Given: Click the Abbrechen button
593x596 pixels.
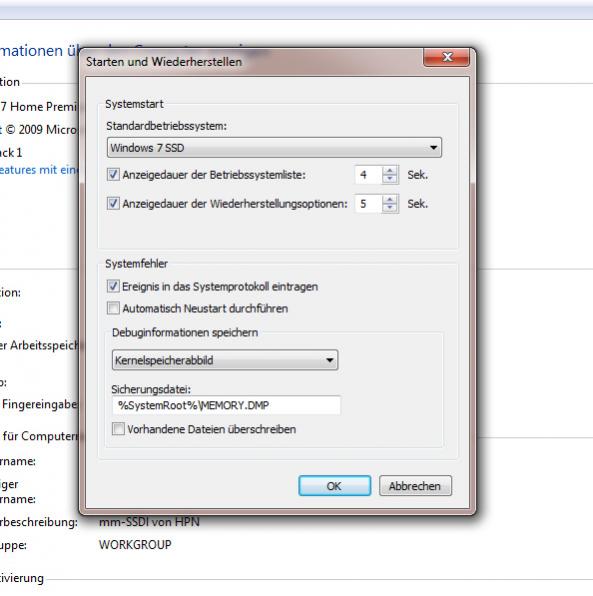Looking at the screenshot, I should click(415, 486).
